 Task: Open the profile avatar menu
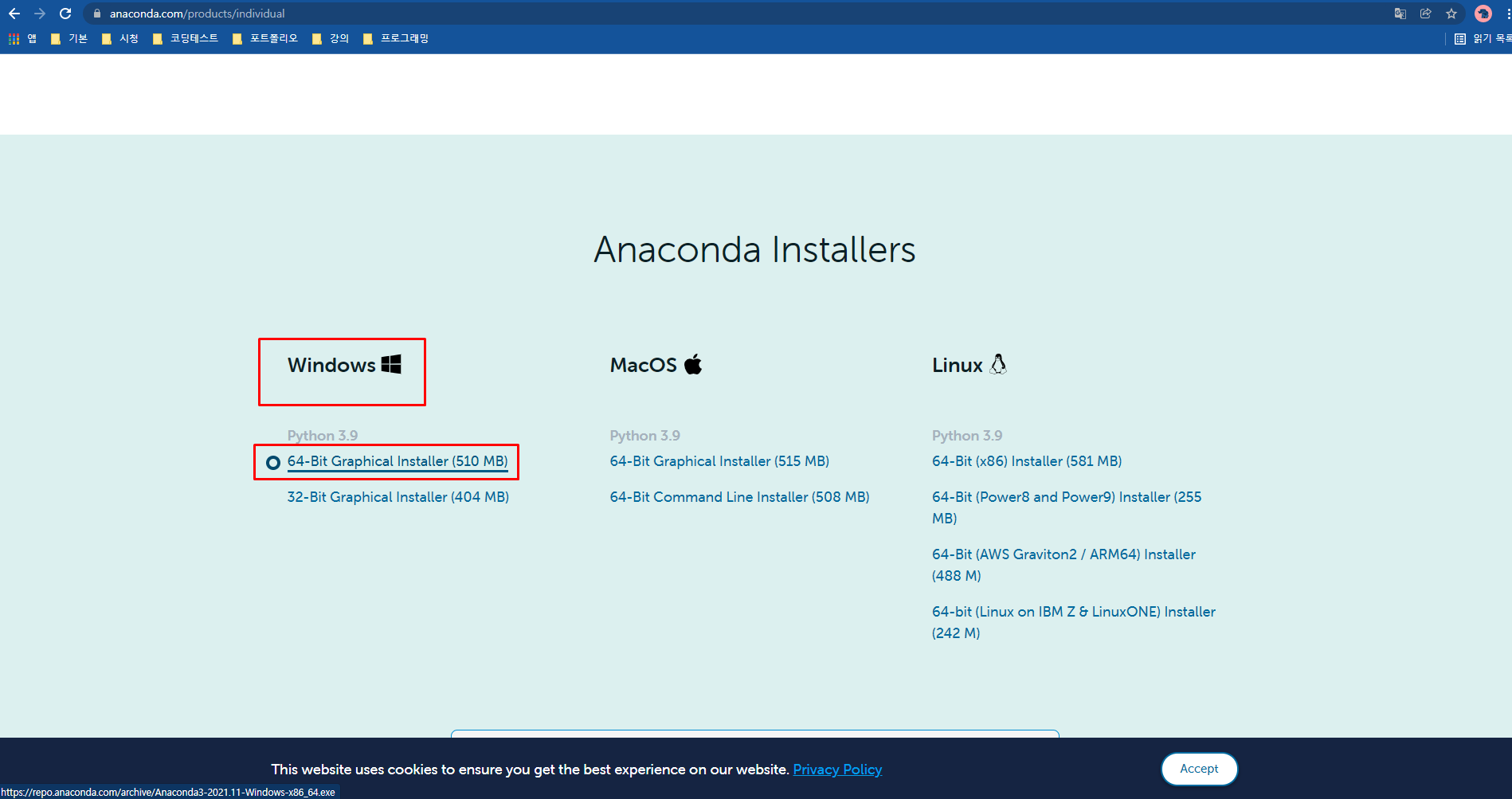pyautogui.click(x=1483, y=14)
